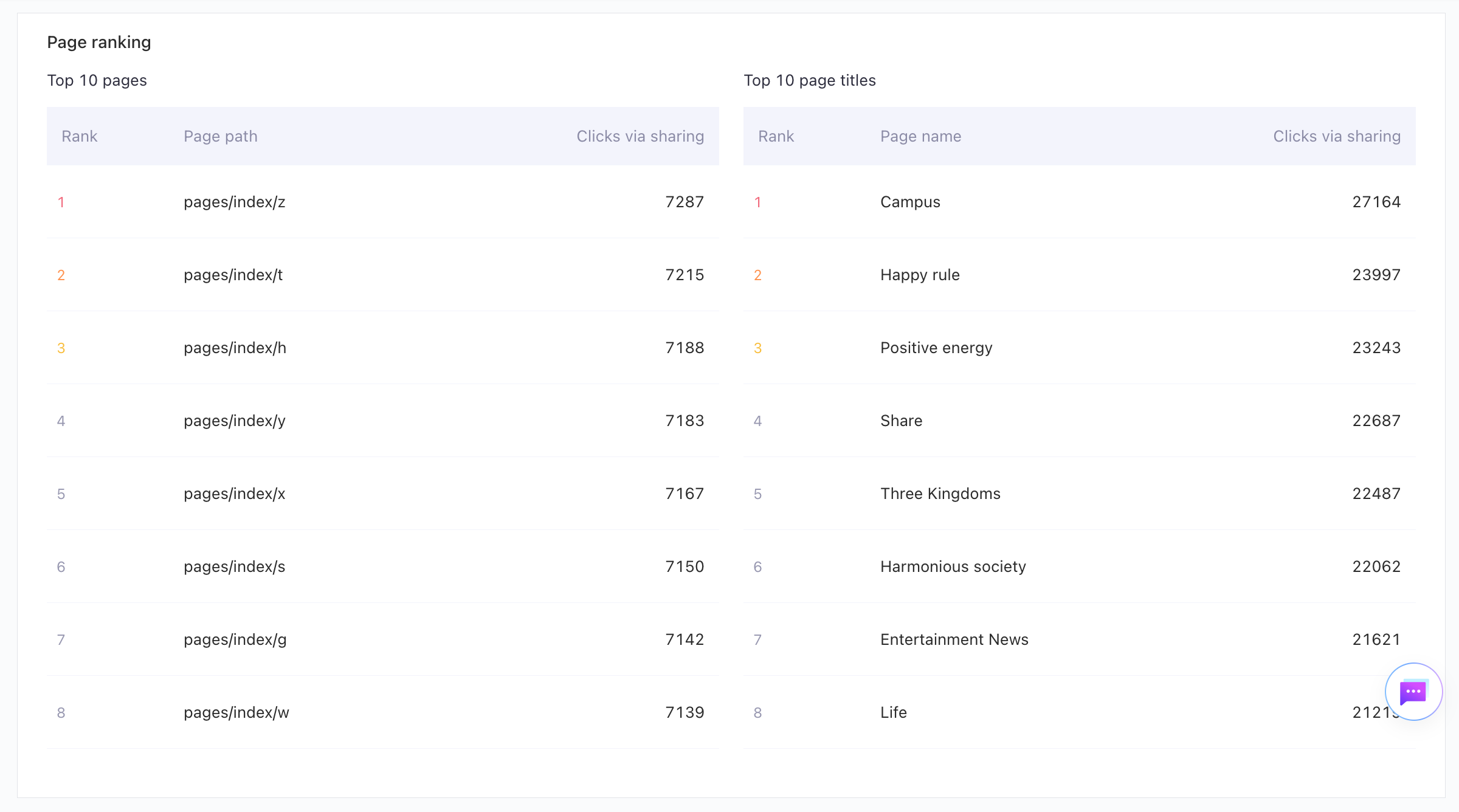Click the pages/index/z page path
The image size is (1459, 812).
235,202
